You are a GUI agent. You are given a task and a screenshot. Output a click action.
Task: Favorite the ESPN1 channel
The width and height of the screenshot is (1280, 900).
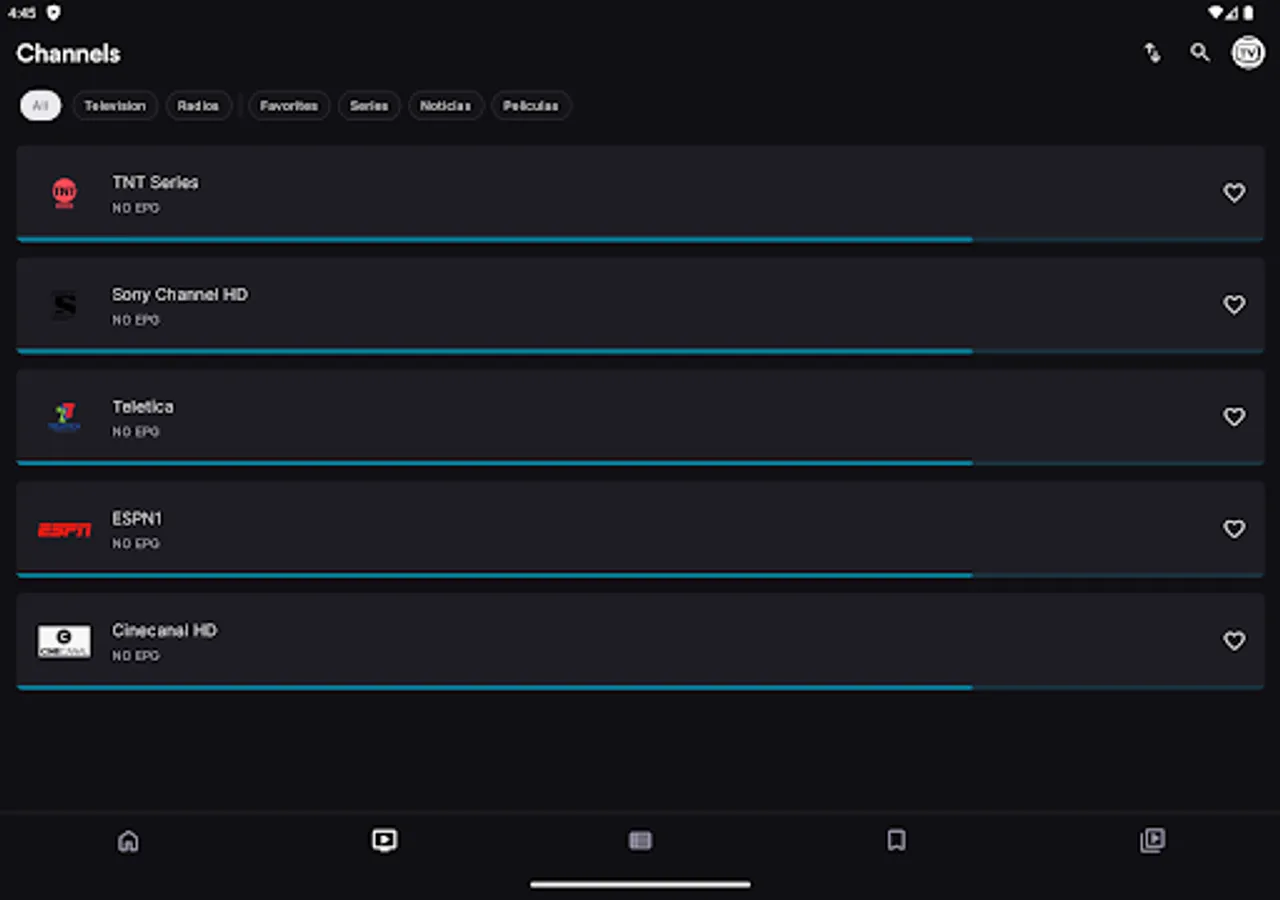[1234, 529]
